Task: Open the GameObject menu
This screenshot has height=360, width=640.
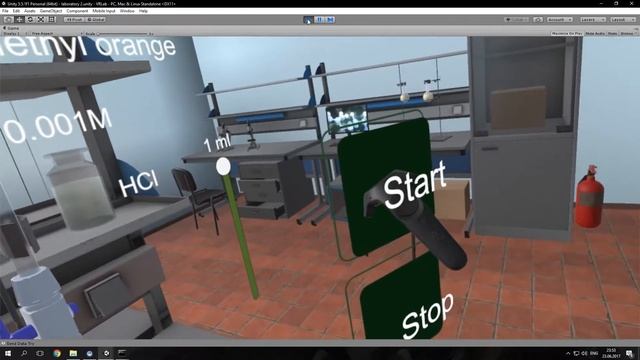Action: 51,11
